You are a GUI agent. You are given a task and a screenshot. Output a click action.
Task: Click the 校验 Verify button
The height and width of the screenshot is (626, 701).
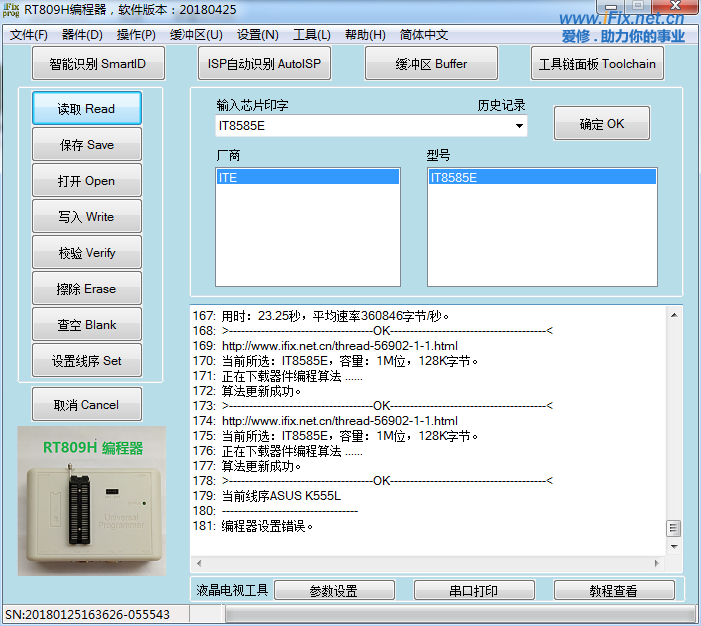[x=87, y=253]
